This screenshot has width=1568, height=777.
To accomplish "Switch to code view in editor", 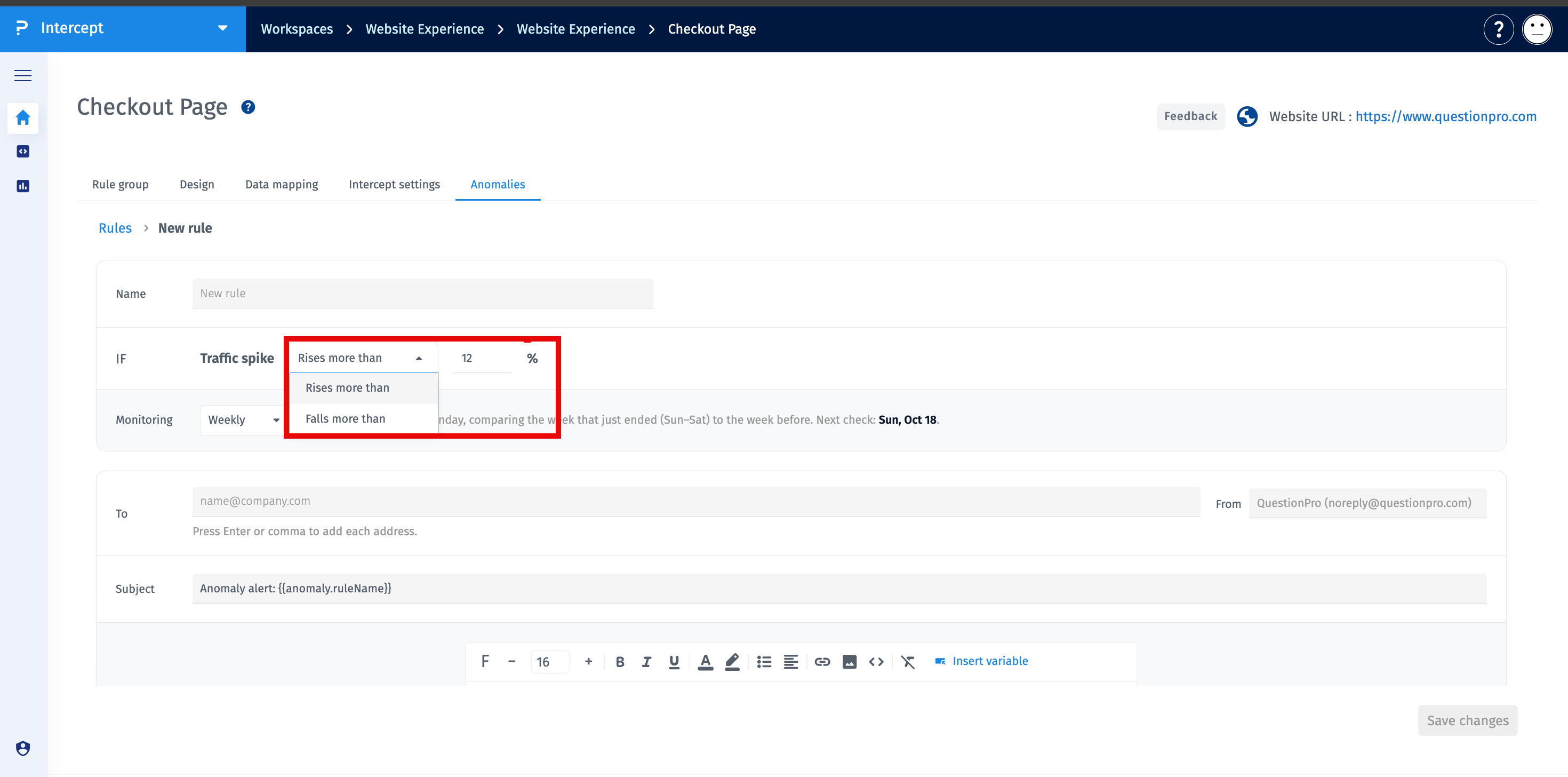I will point(876,661).
